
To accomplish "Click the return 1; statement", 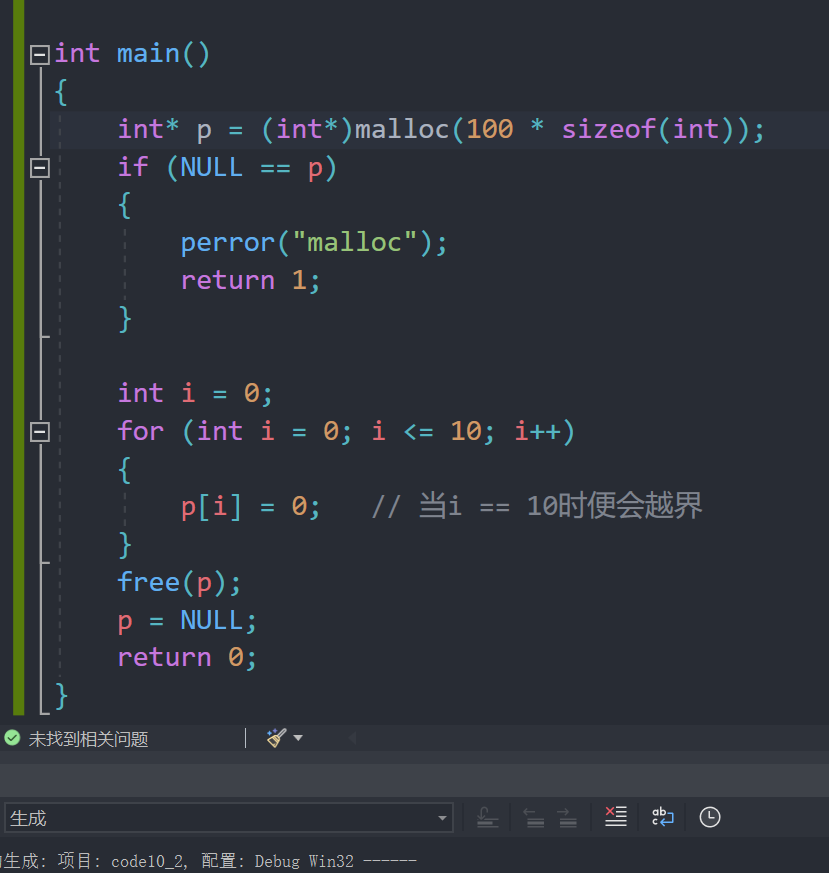I will pos(251,281).
